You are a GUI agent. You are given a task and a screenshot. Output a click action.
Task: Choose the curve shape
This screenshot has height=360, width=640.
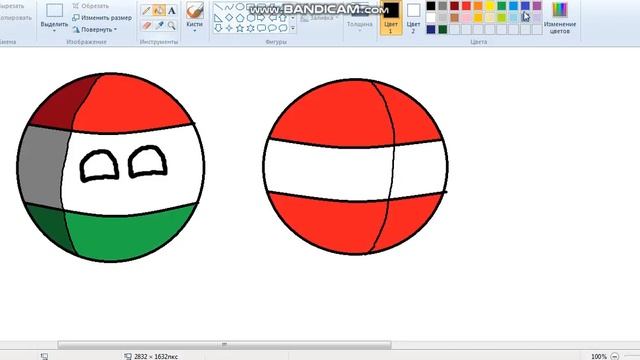coord(229,7)
